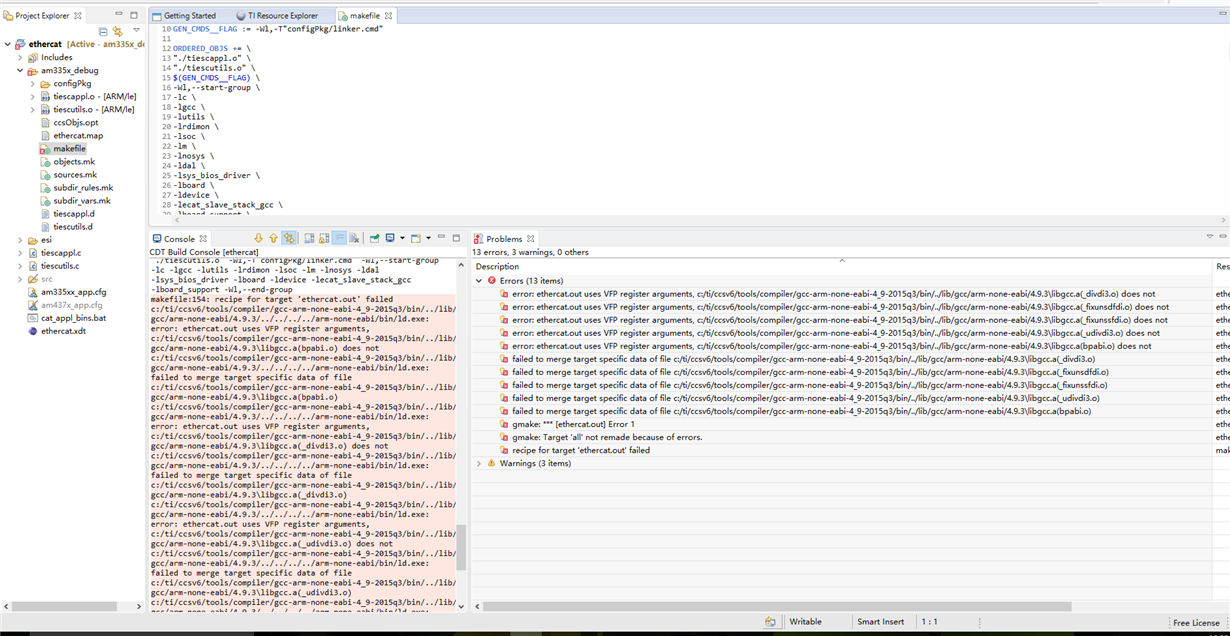The width and height of the screenshot is (1230, 636).
Task: Collapse the am335x_debug folder
Action: coord(20,70)
